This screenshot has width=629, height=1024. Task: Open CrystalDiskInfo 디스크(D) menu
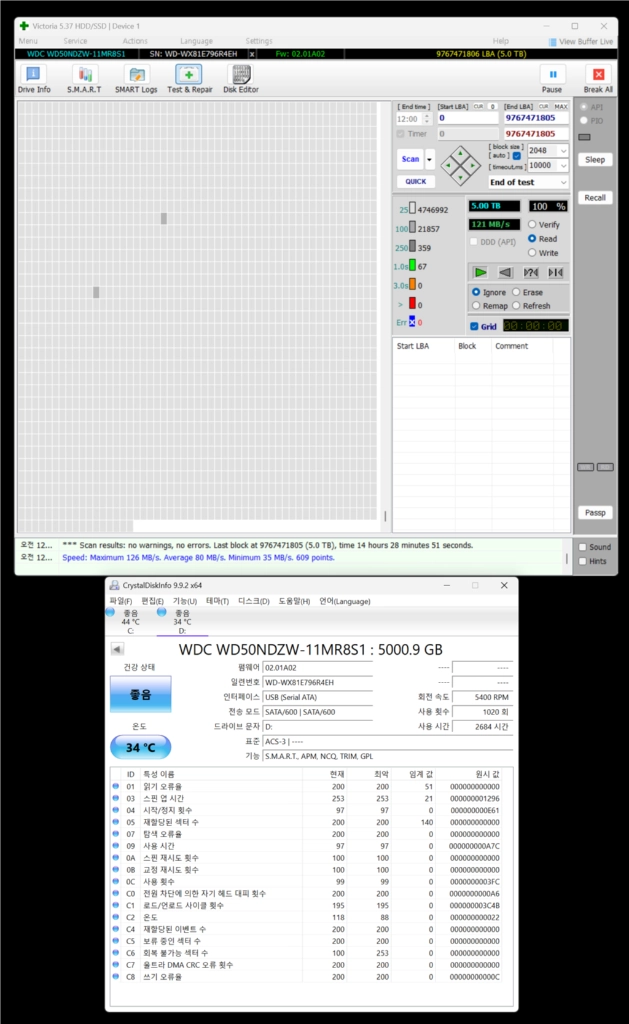[253, 601]
